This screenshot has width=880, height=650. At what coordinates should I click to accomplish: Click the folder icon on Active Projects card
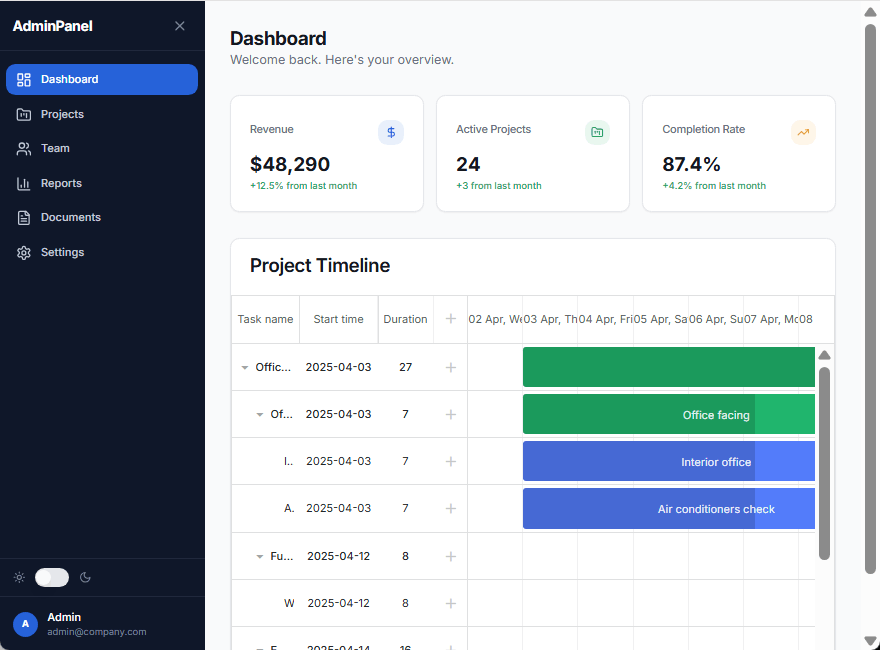pyautogui.click(x=597, y=132)
